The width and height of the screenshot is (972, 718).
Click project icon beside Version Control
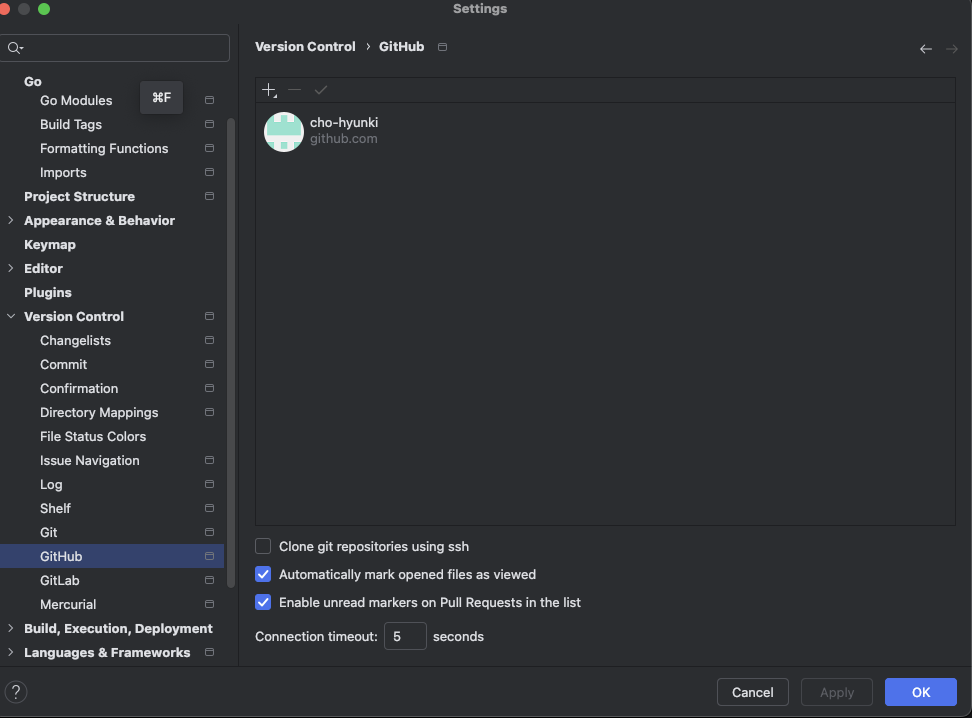[210, 316]
